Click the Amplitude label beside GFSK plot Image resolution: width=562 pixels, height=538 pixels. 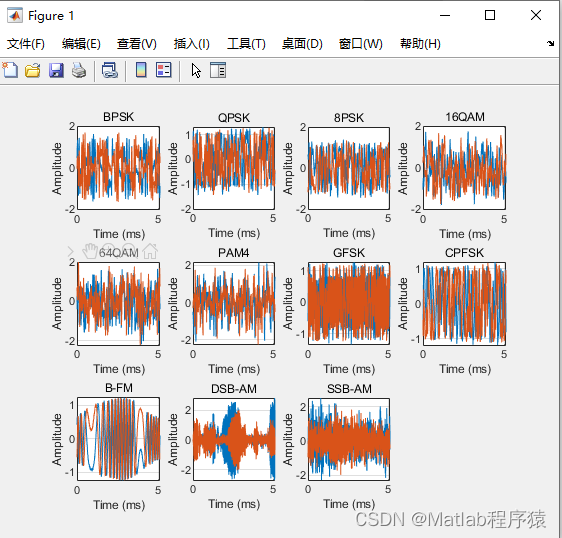point(288,304)
